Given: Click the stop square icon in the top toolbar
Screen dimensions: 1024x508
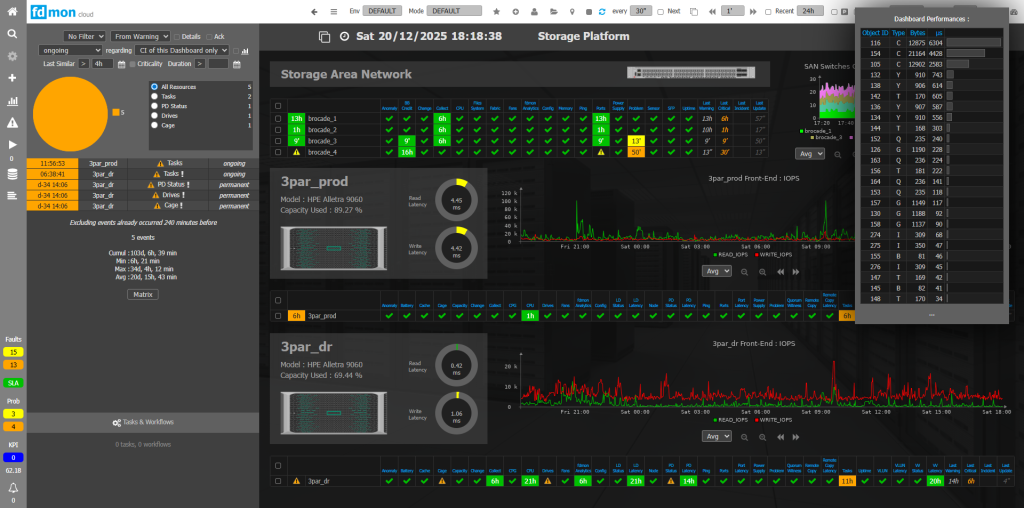Looking at the screenshot, I should (589, 12).
